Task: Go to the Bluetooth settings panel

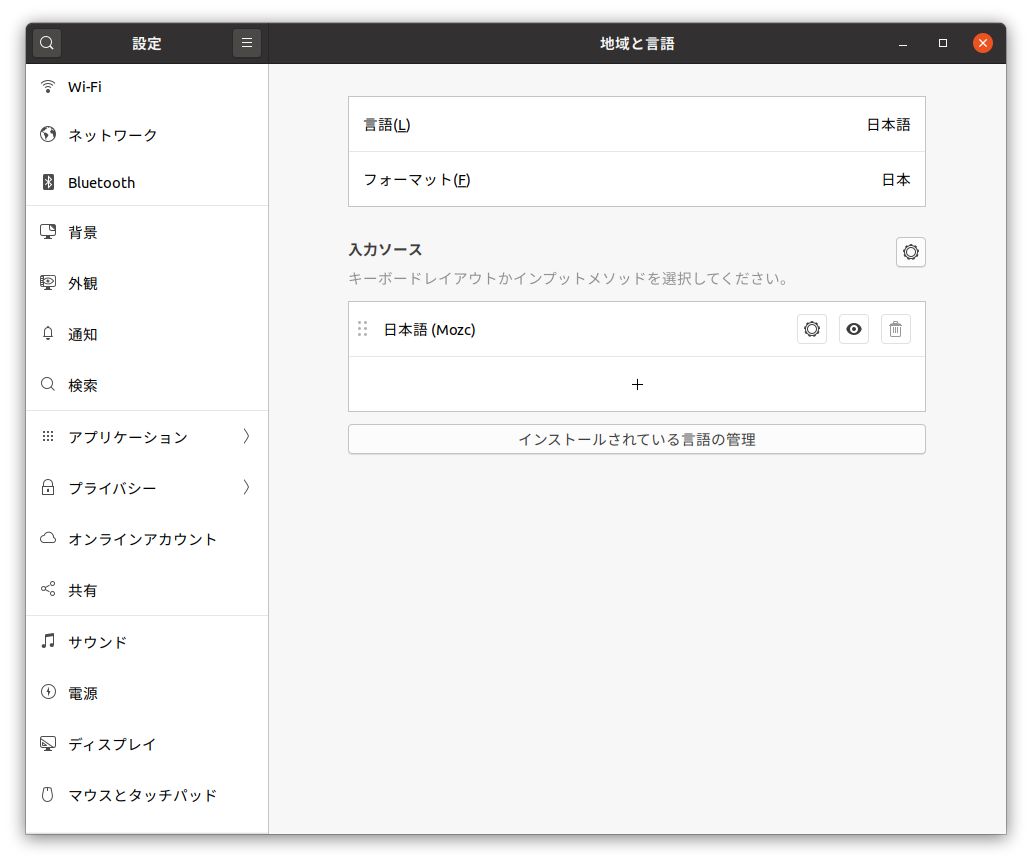Action: (101, 183)
